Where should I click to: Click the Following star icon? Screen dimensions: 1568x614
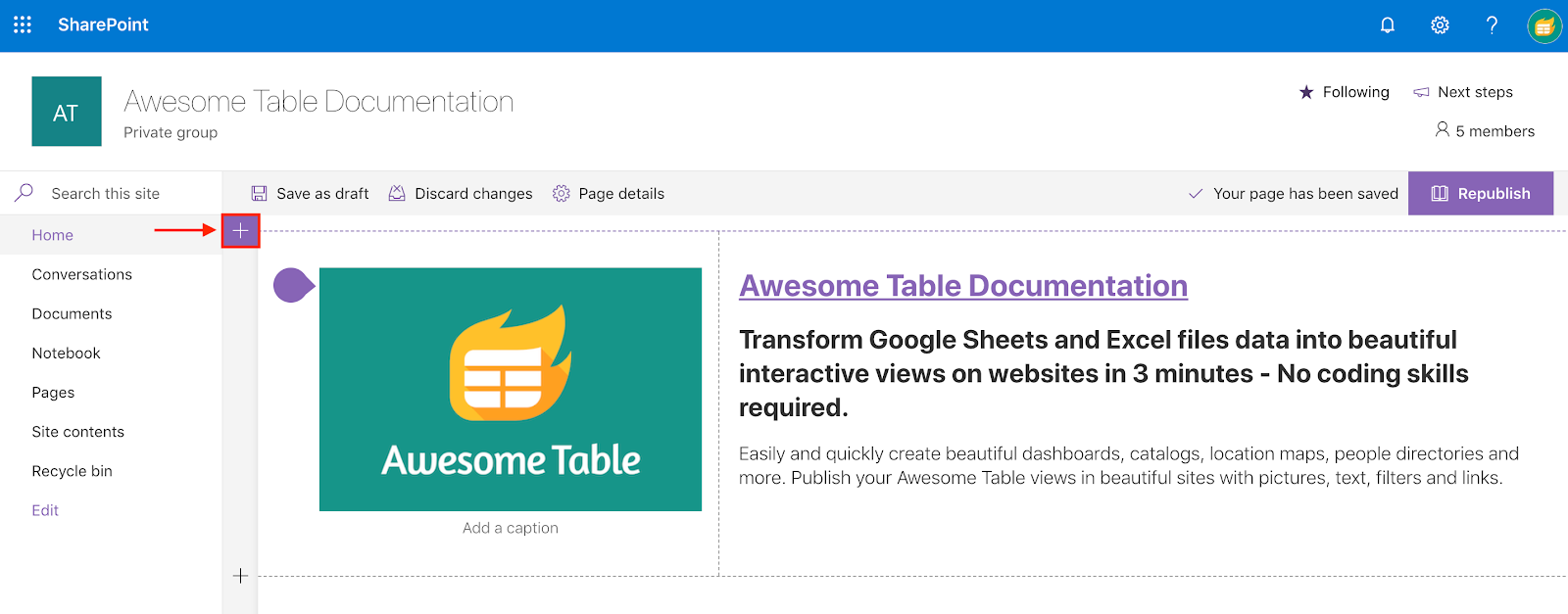point(1306,92)
